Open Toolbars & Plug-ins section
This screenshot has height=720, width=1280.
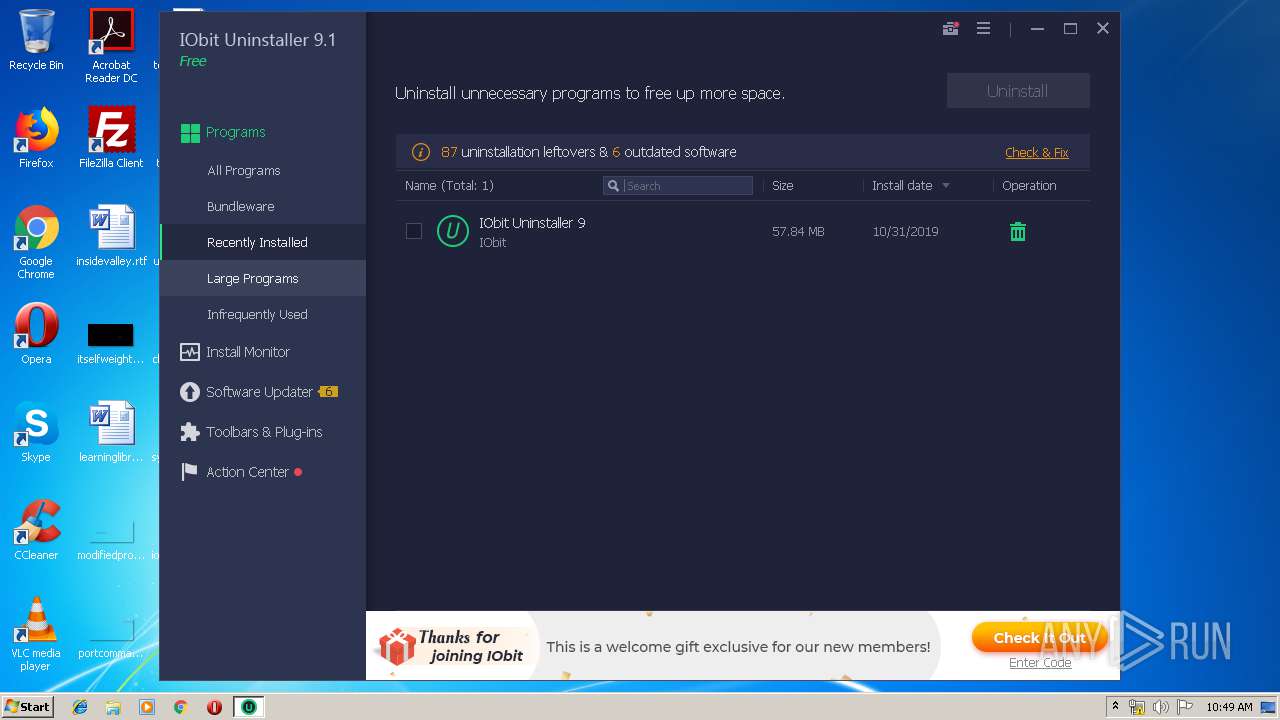click(264, 432)
